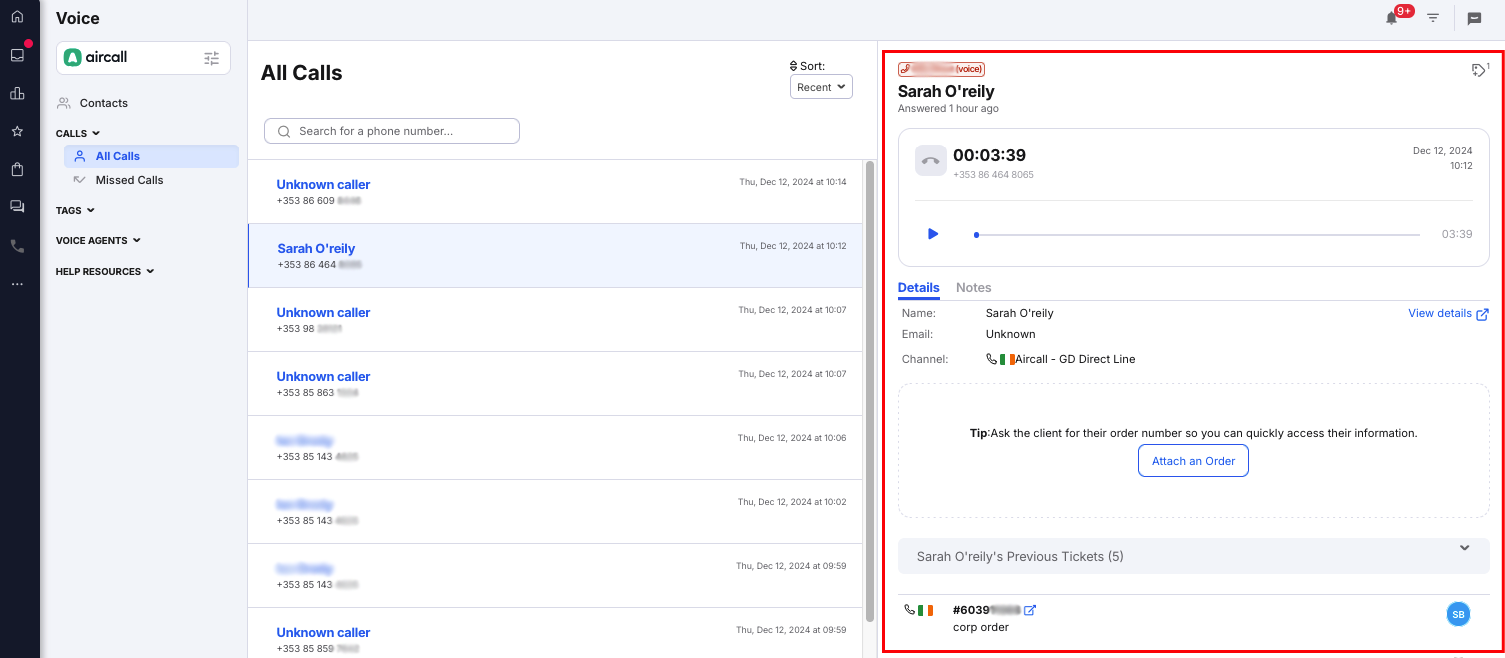Open the chat bubbles icon in the sidebar
Screen dimensions: 1505x658
click(x=17, y=207)
